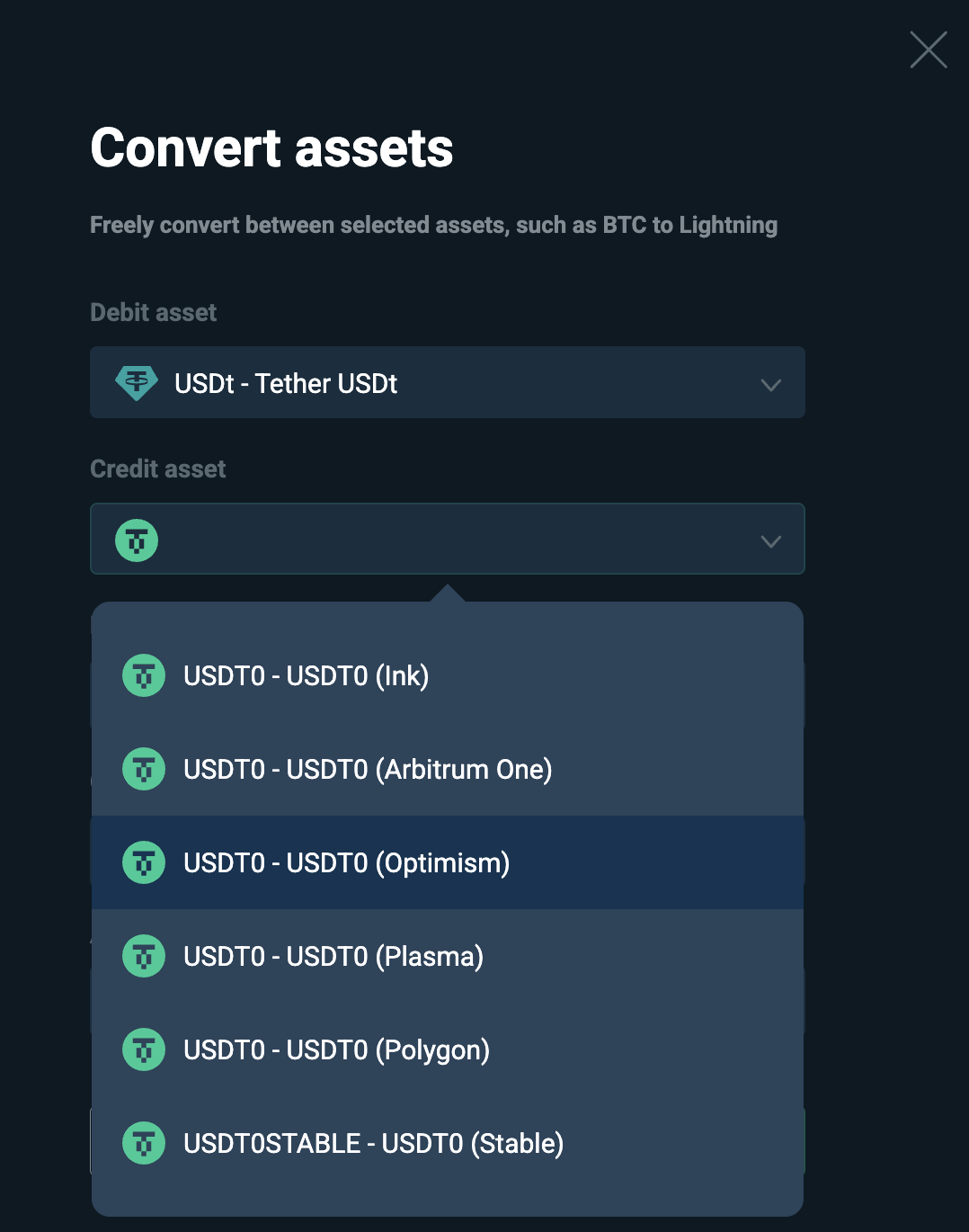
Task: Click the icon beside USDT0 (Optimism)
Action: 144,862
